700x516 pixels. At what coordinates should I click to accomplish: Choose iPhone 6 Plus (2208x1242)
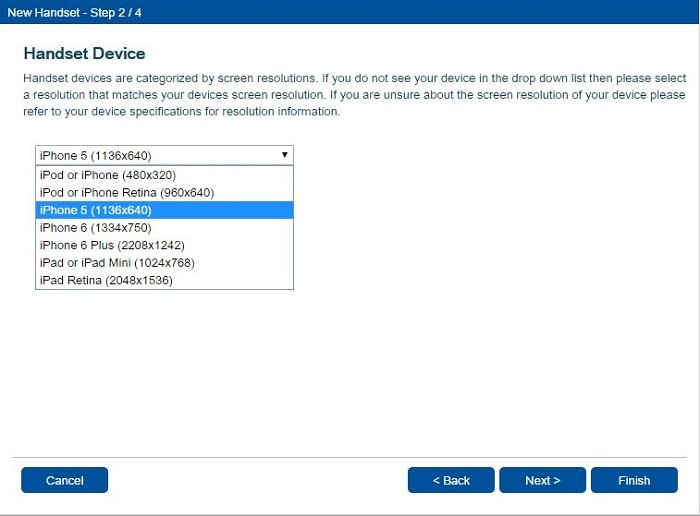point(164,245)
